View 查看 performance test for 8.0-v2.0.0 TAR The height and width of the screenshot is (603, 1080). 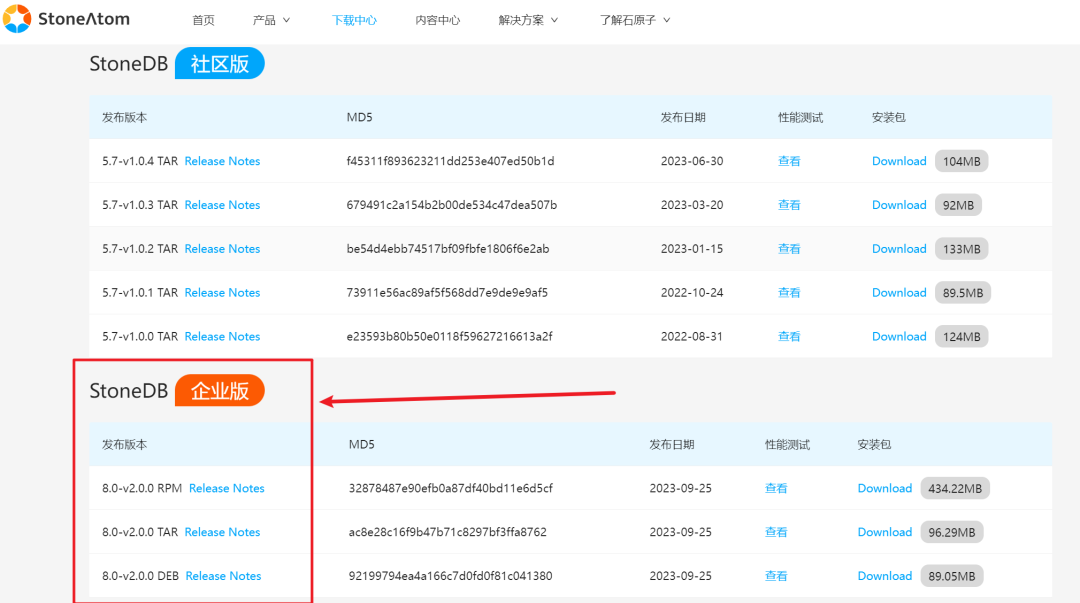tap(776, 532)
